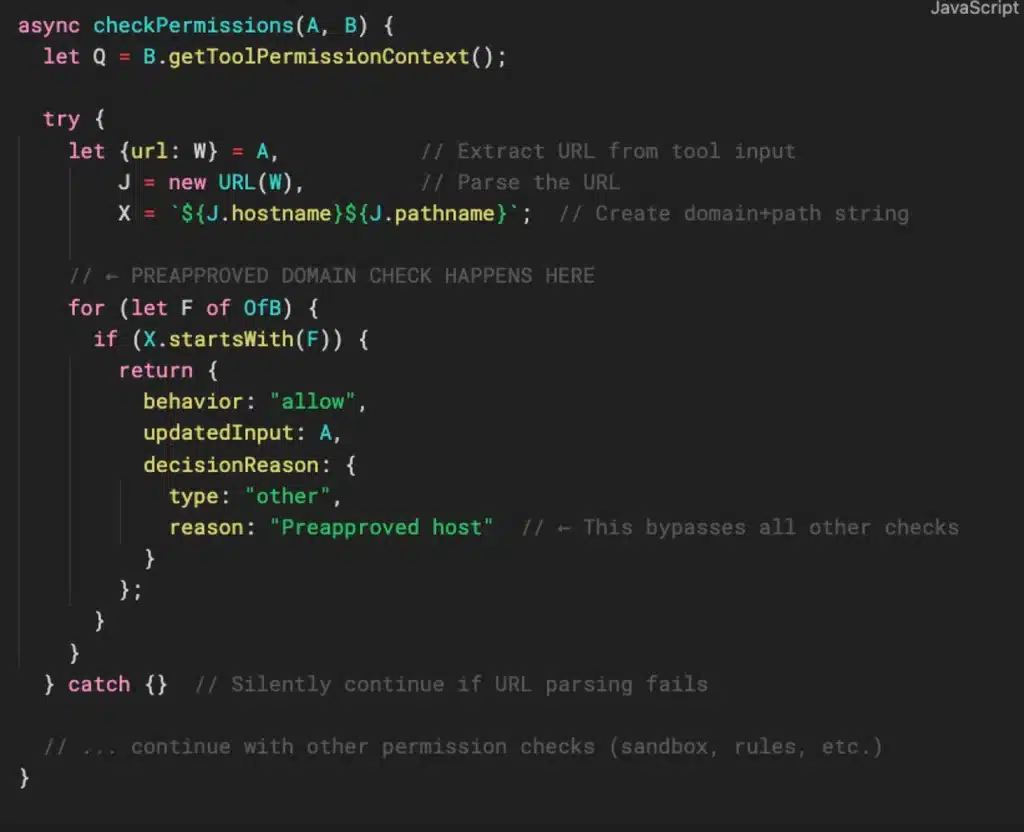
Task: Click the reason property key
Action: [x=206, y=528]
